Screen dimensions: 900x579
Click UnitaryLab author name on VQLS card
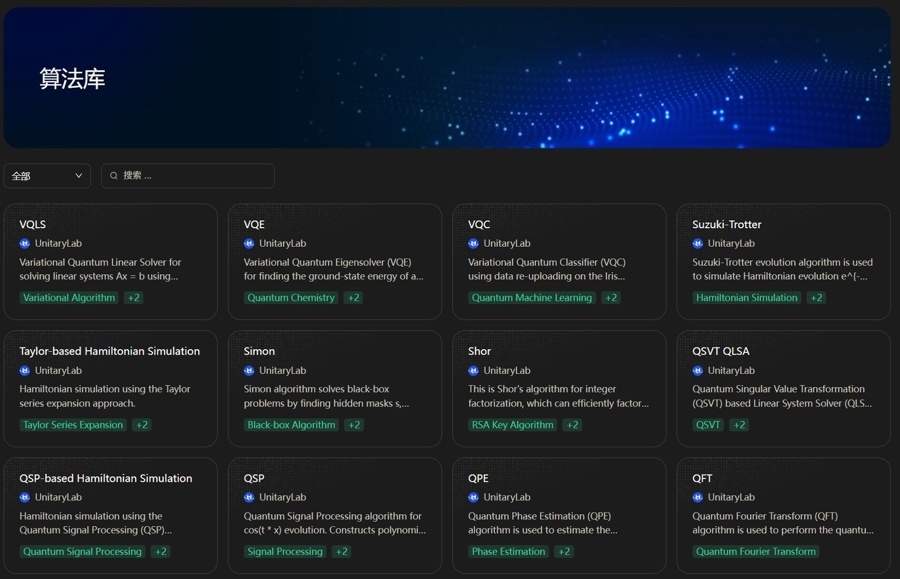coord(59,243)
